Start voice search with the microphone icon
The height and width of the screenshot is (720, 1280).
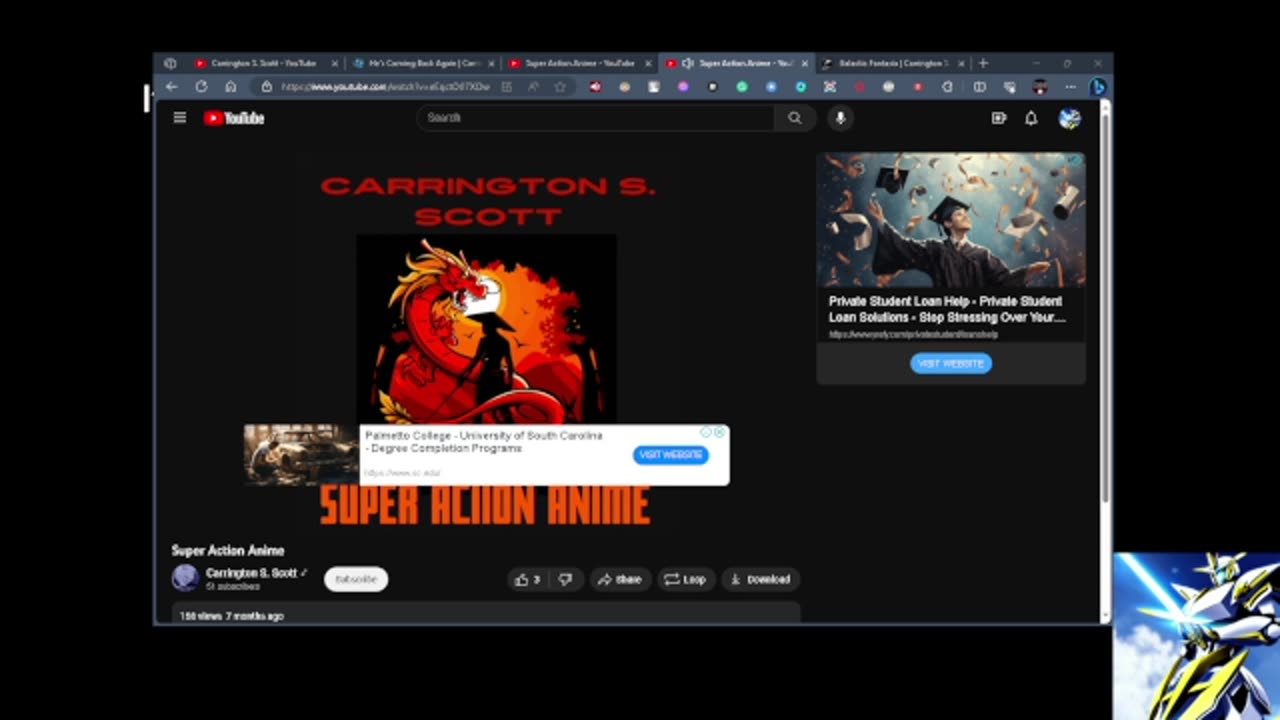click(840, 118)
